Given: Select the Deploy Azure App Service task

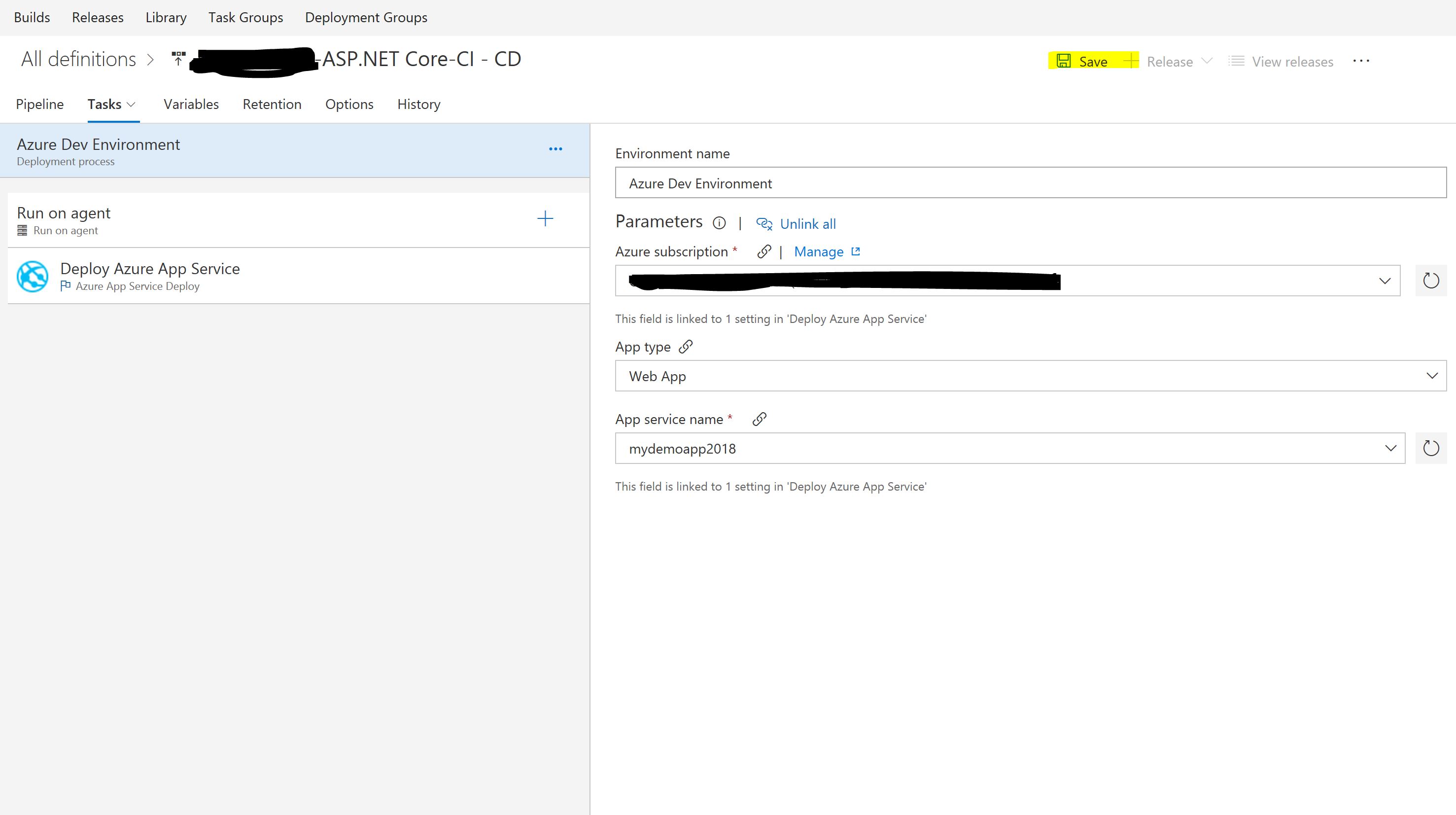Looking at the screenshot, I should click(150, 276).
